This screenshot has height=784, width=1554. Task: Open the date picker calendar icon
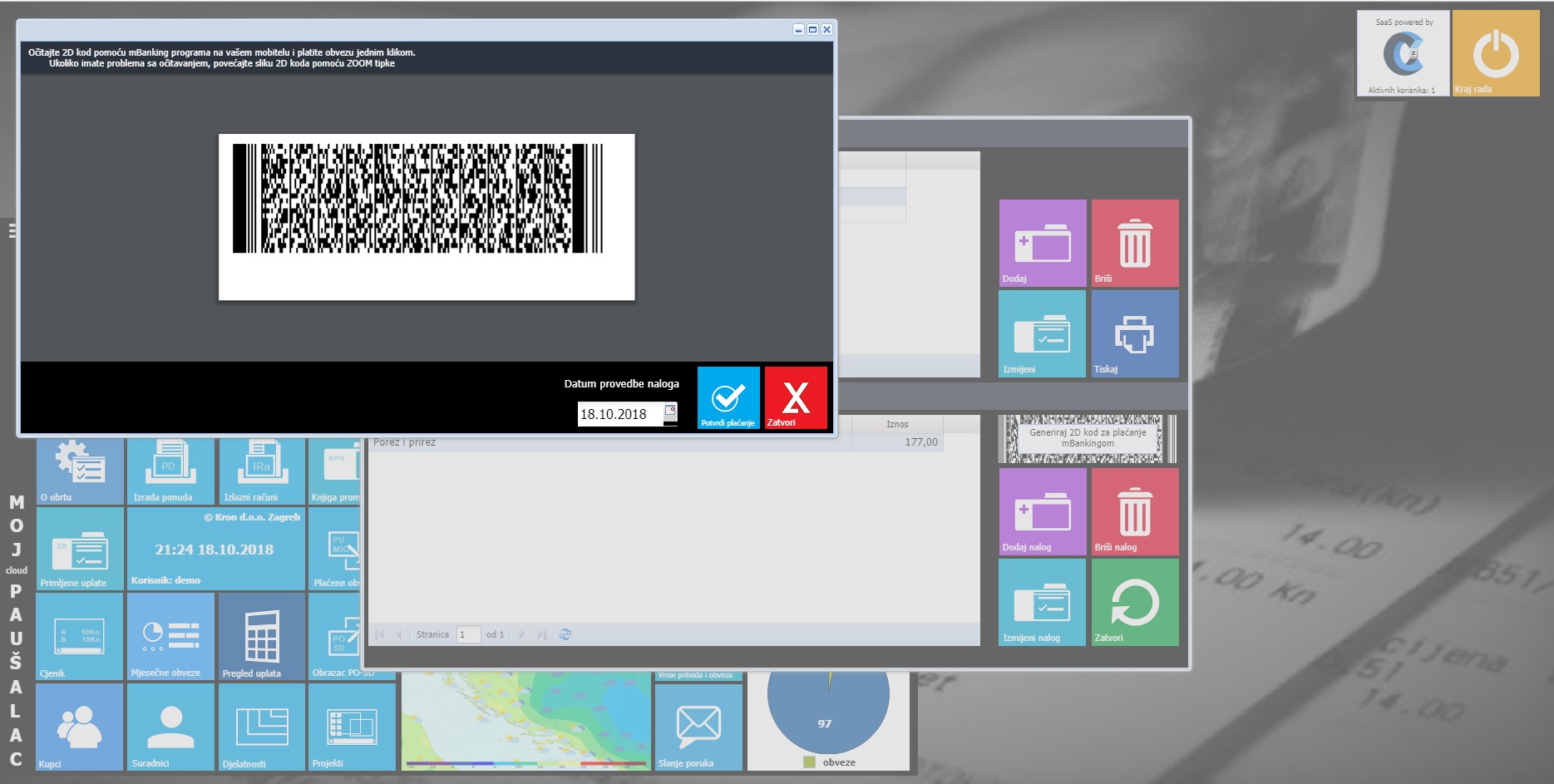(x=670, y=412)
